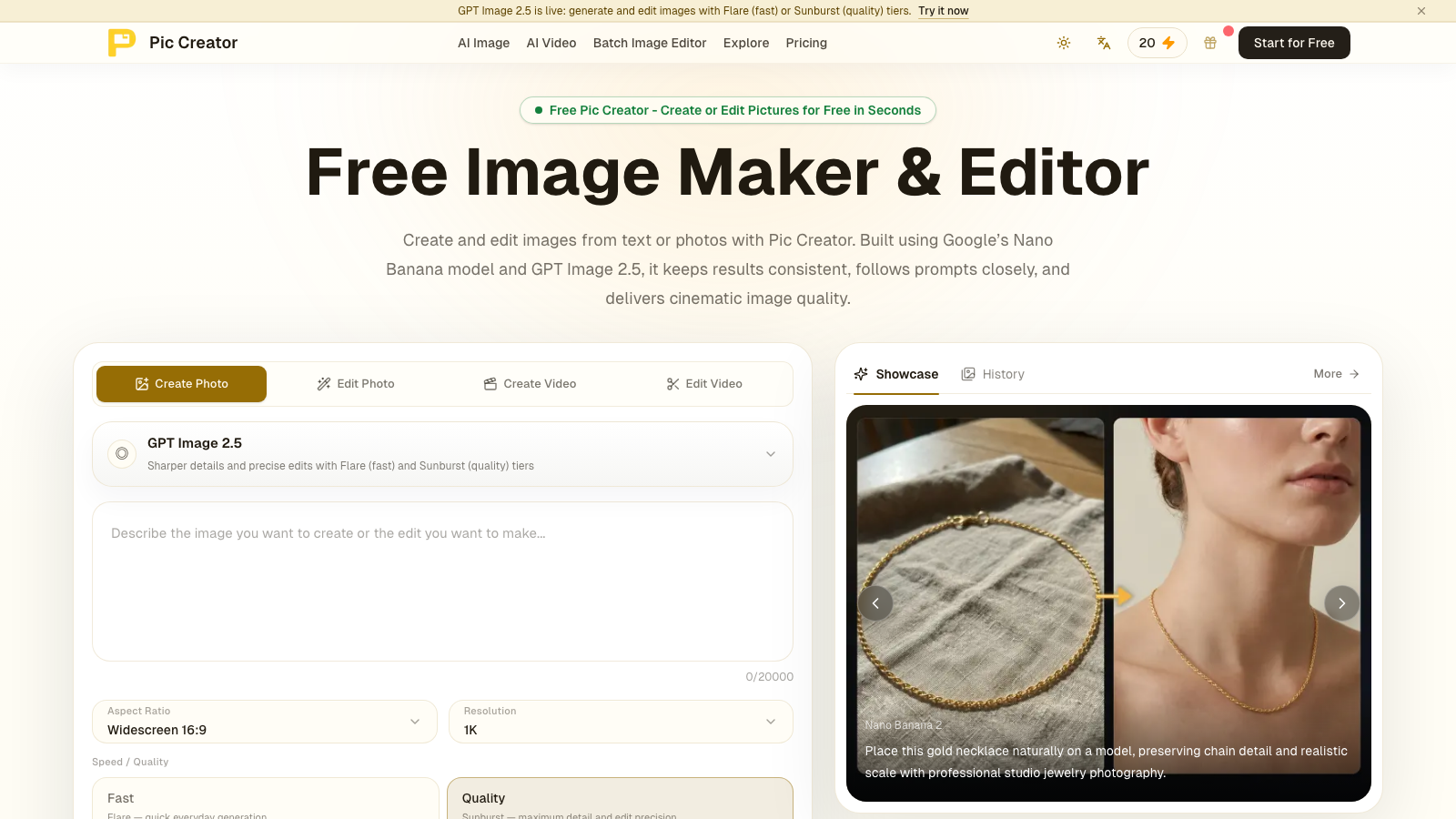
Task: Select the Quality option
Action: pyautogui.click(x=620, y=799)
